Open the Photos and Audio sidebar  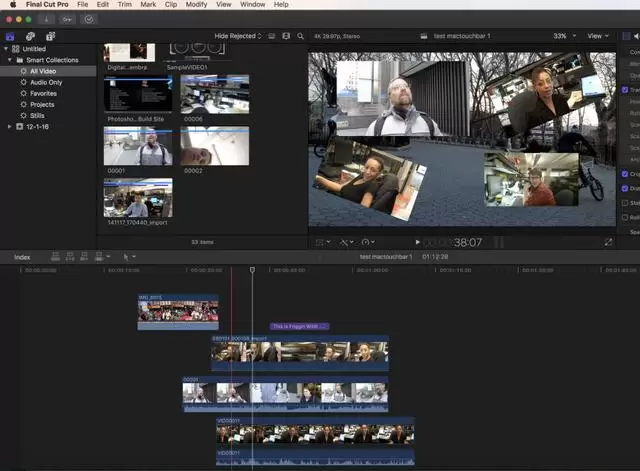(30, 36)
